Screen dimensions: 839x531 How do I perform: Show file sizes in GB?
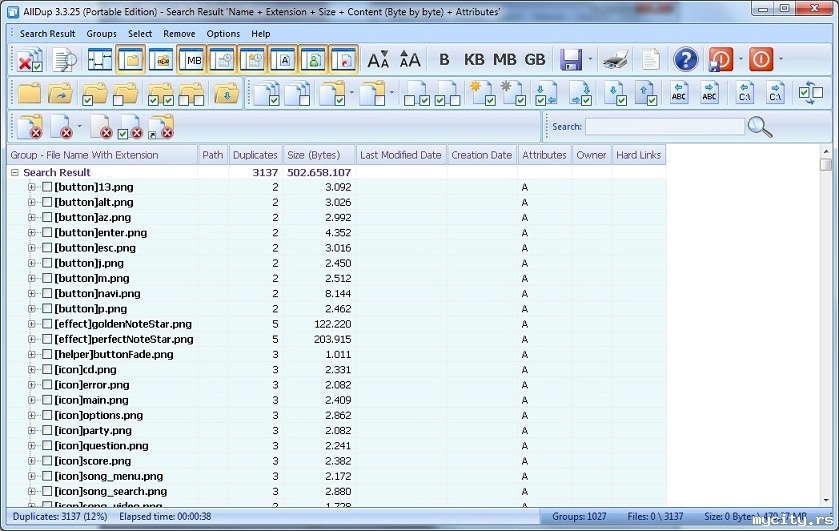(535, 59)
